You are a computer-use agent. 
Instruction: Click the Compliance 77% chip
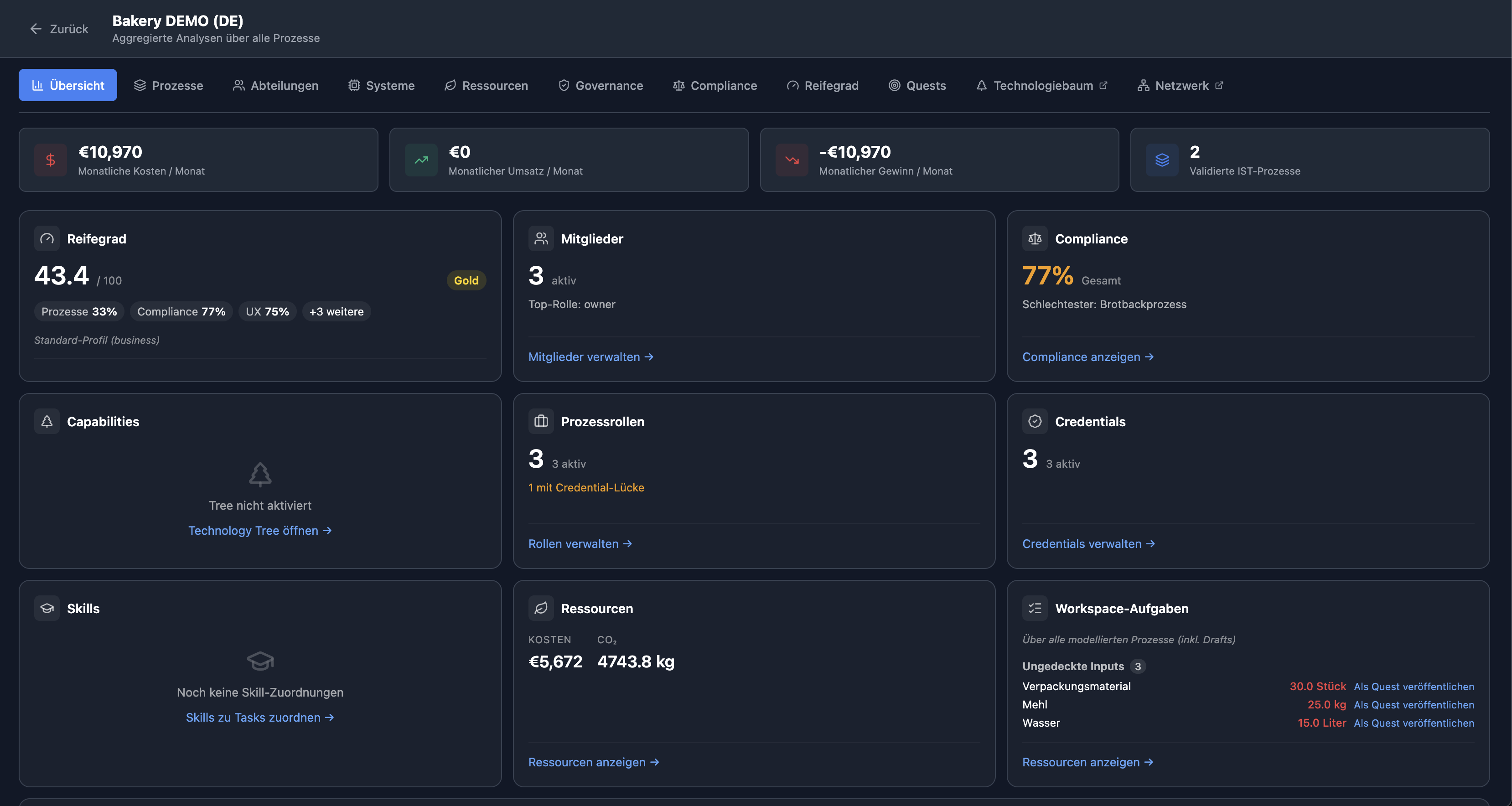(181, 311)
